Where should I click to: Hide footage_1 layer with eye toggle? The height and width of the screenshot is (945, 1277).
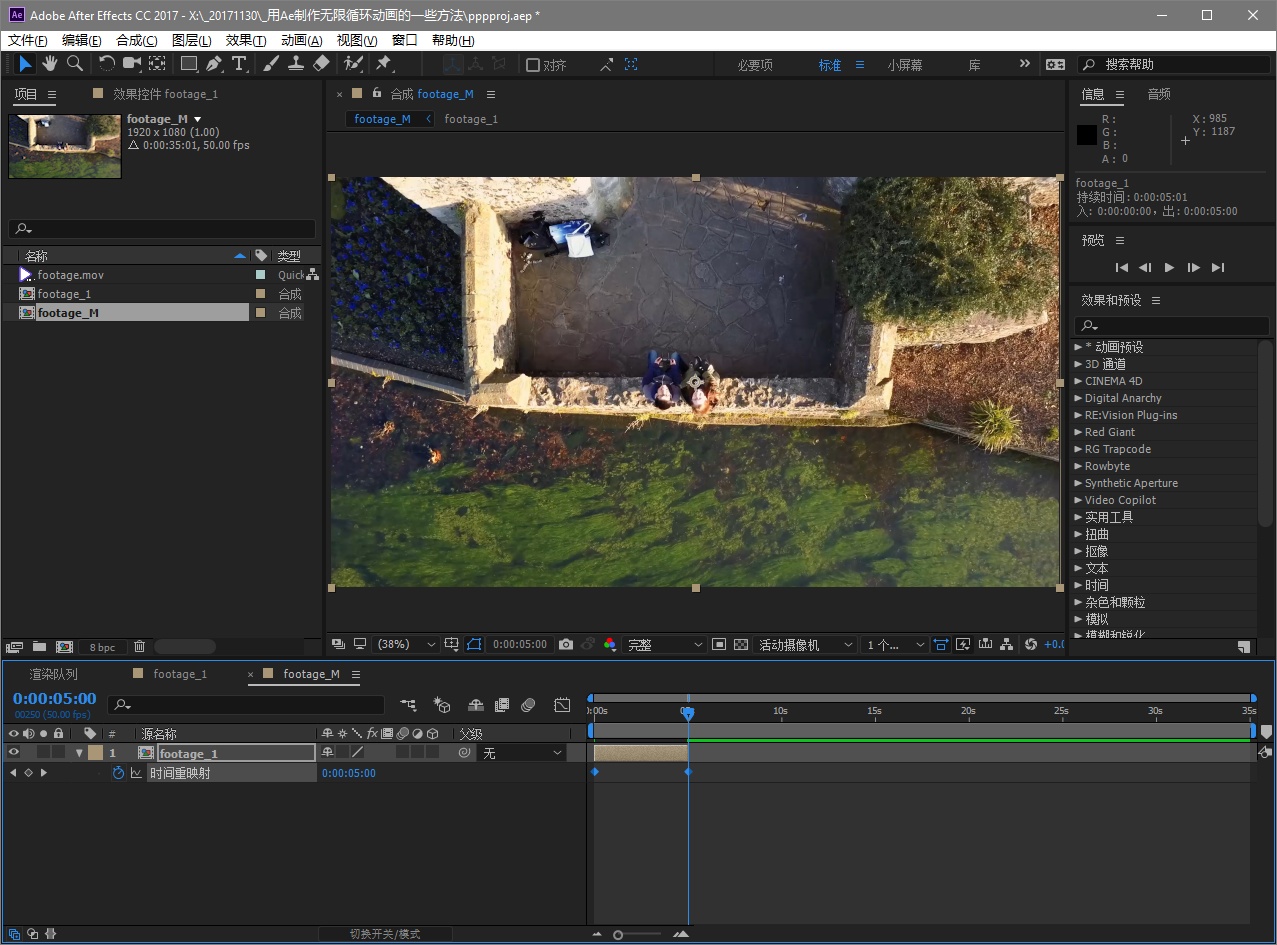pyautogui.click(x=14, y=753)
